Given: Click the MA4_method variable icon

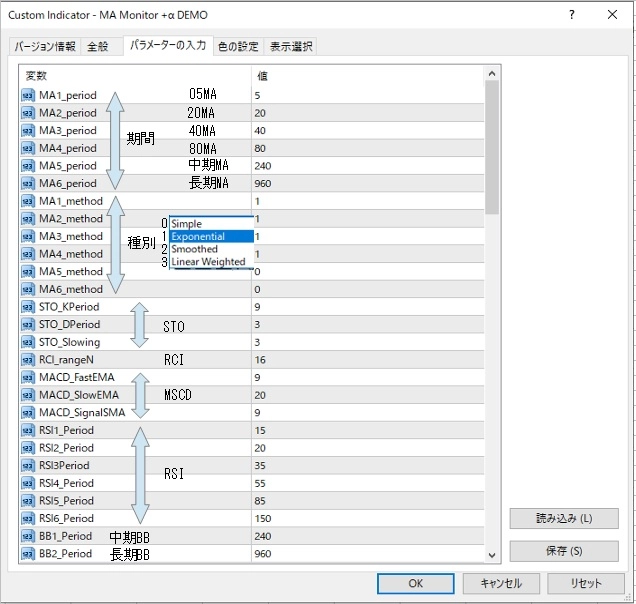Looking at the screenshot, I should [x=28, y=254].
